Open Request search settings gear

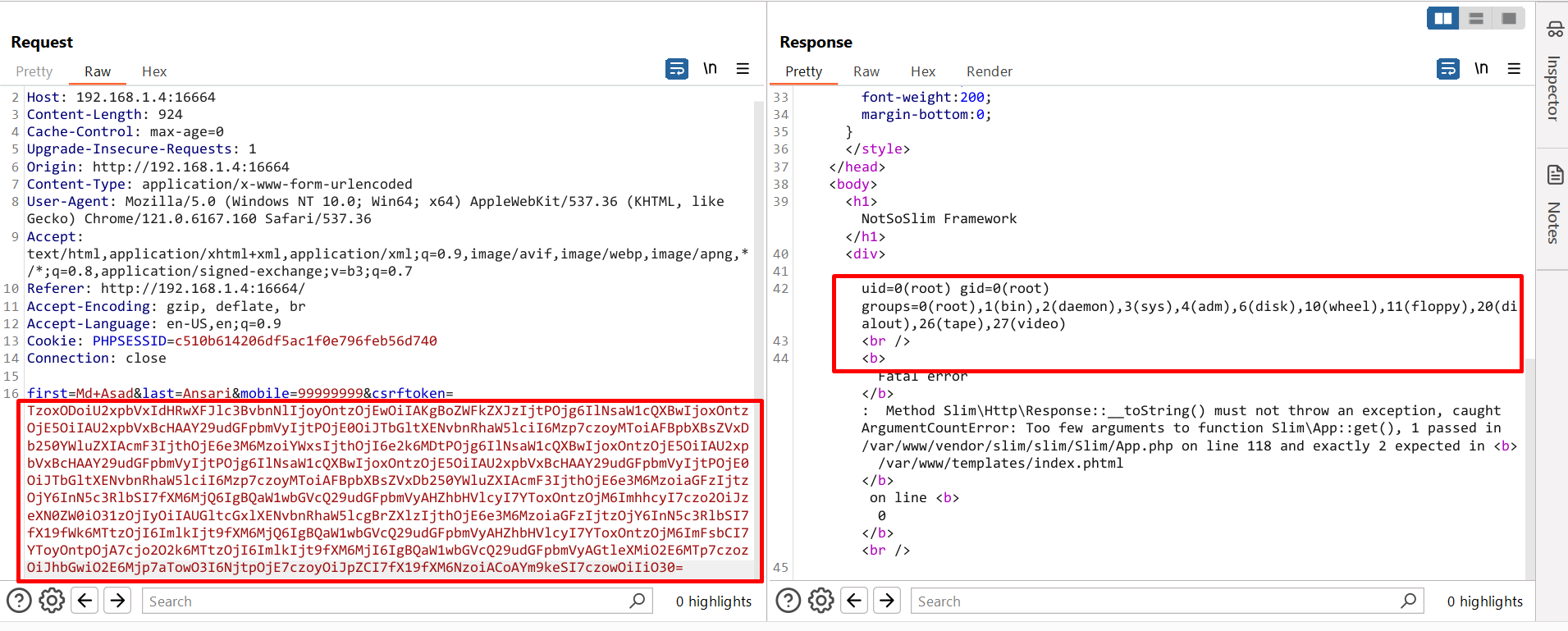click(52, 601)
